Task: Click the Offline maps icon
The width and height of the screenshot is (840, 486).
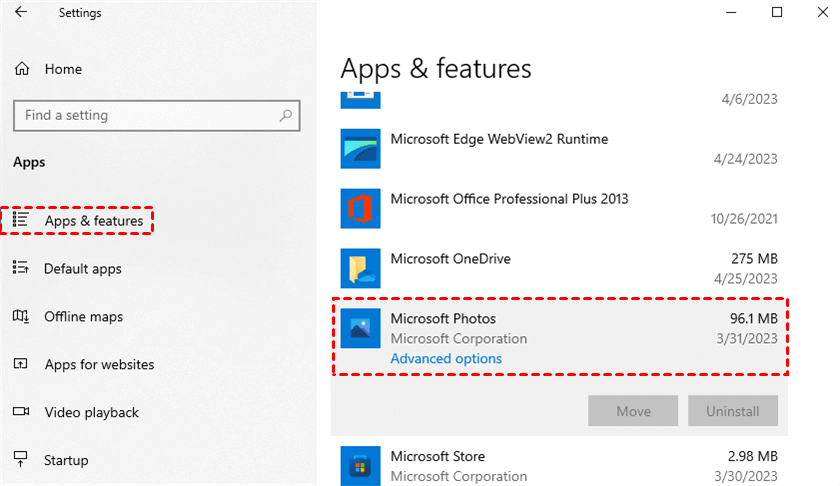Action: 21,316
